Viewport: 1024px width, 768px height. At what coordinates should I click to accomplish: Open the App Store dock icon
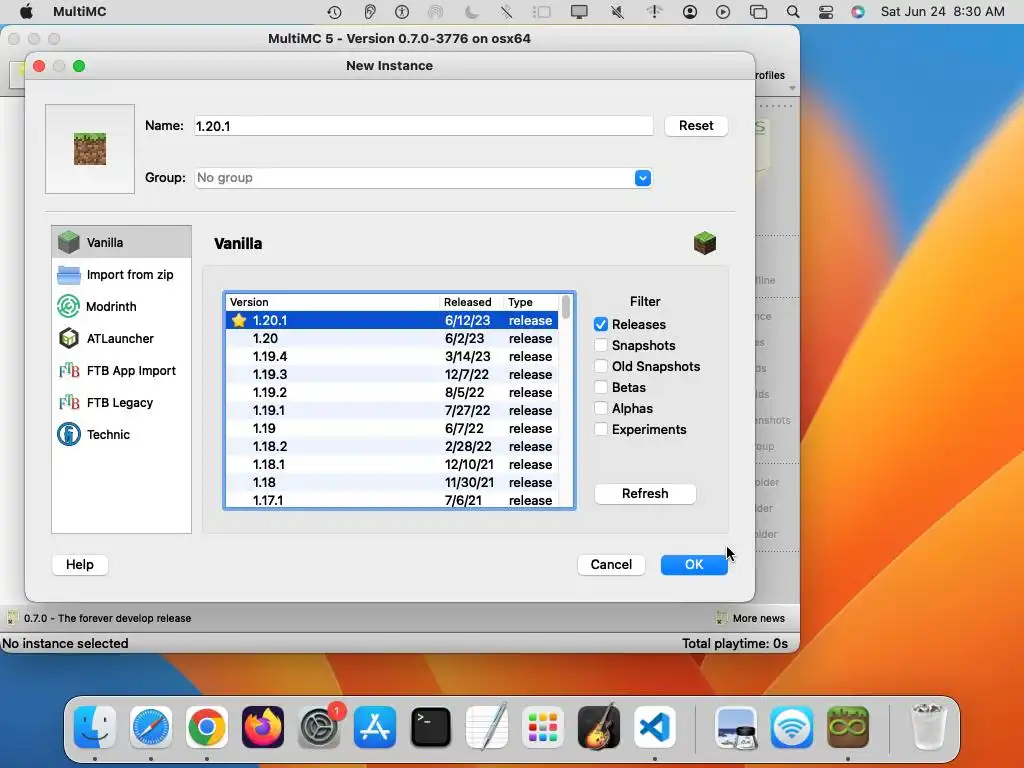pyautogui.click(x=375, y=726)
